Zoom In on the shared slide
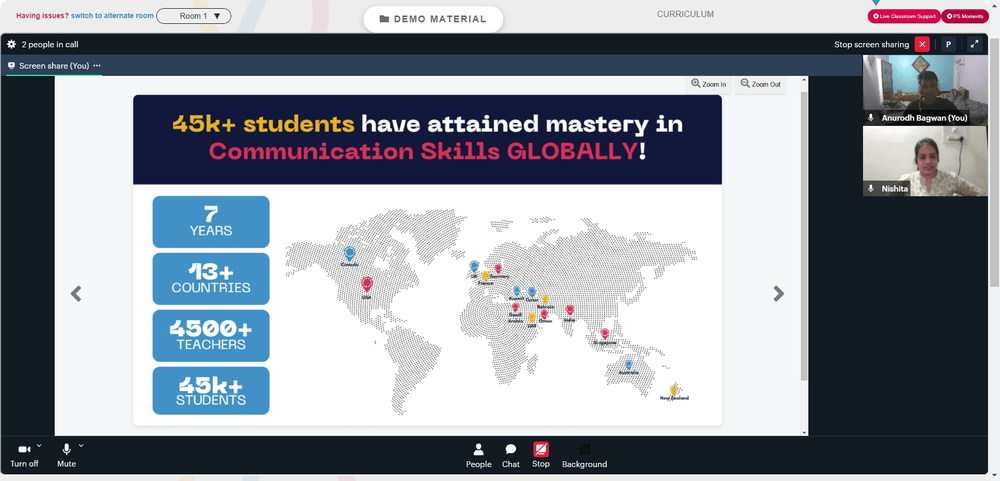This screenshot has height=481, width=1000. [709, 84]
